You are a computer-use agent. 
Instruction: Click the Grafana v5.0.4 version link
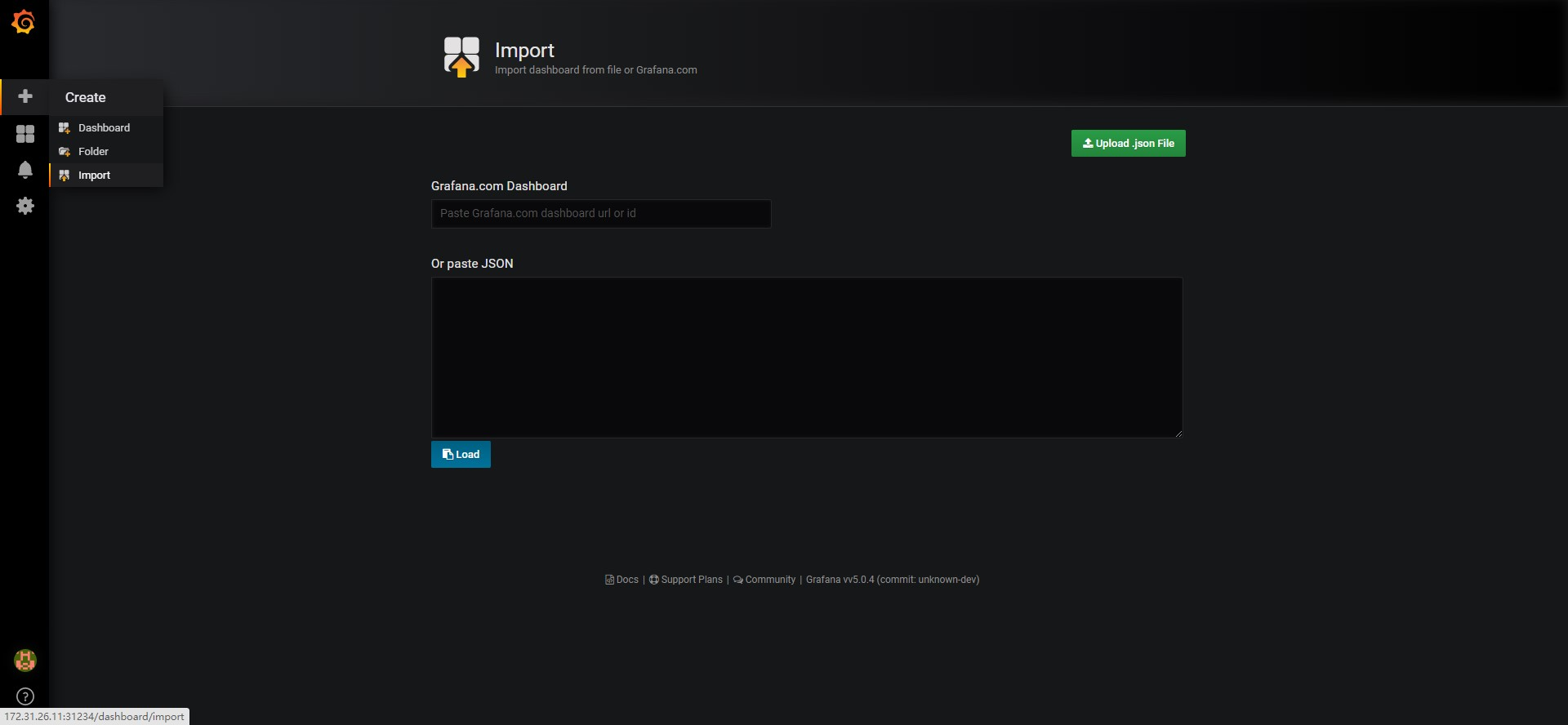pos(893,580)
